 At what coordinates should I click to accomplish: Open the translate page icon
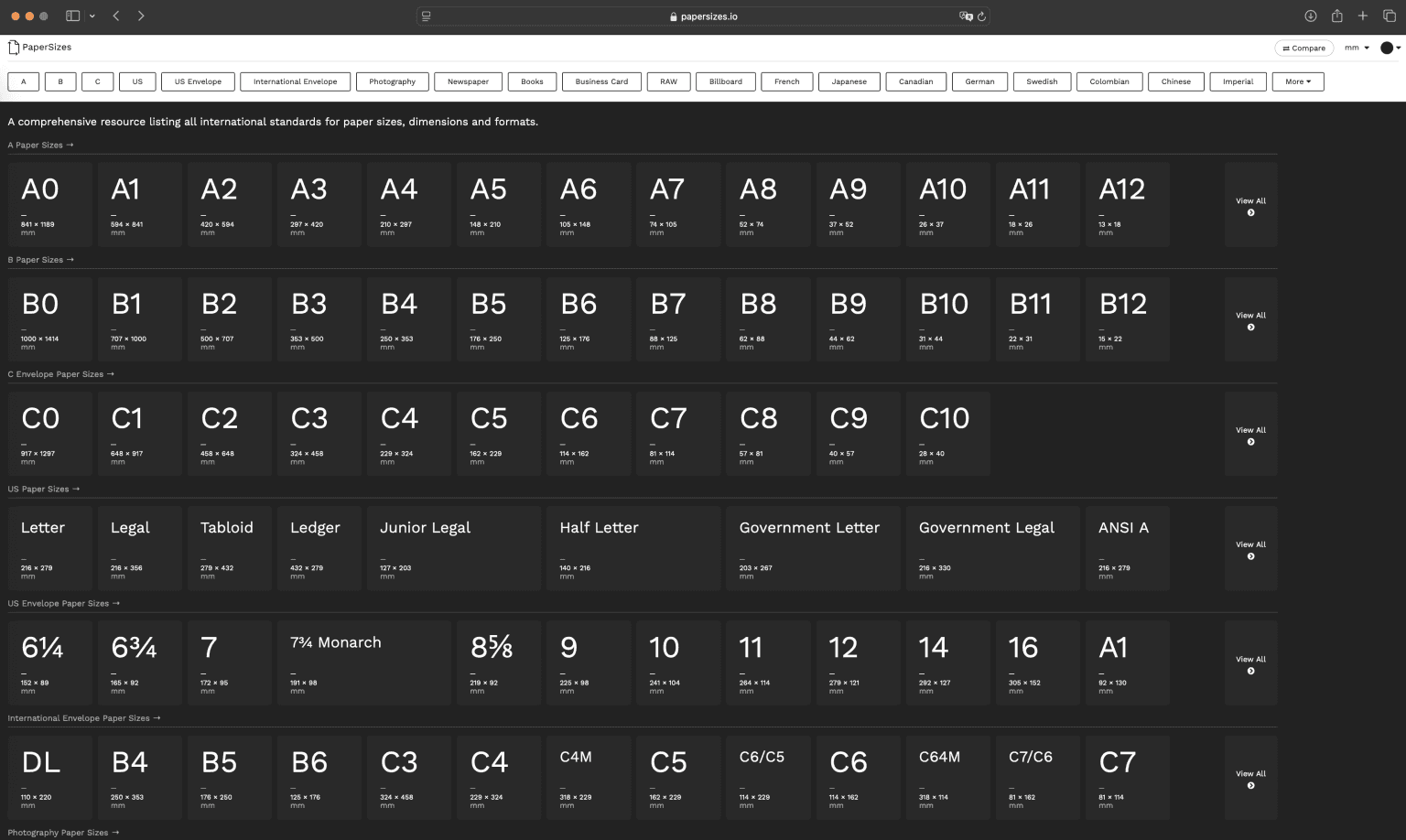tap(965, 16)
